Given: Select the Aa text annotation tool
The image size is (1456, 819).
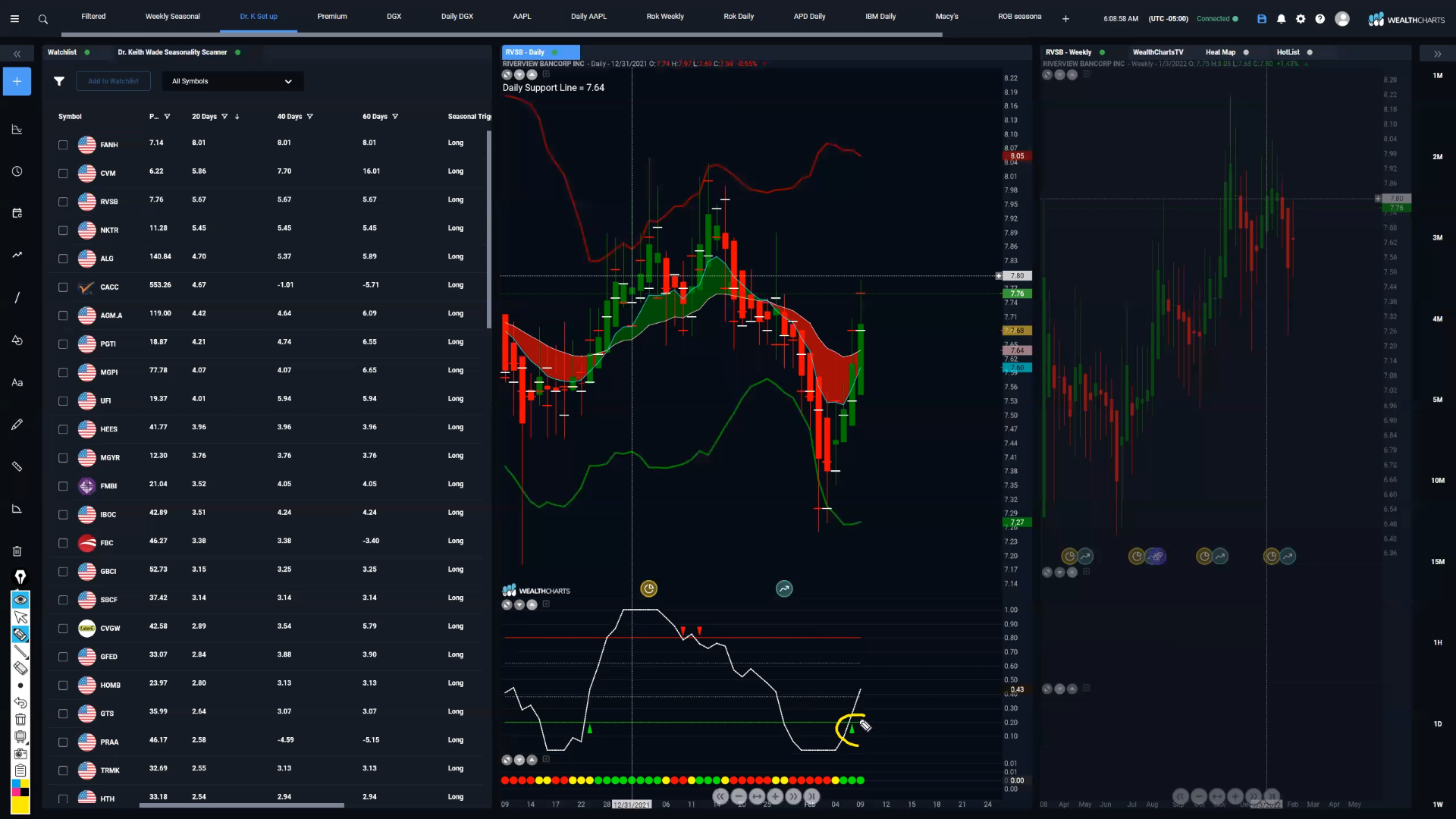Looking at the screenshot, I should click(17, 382).
